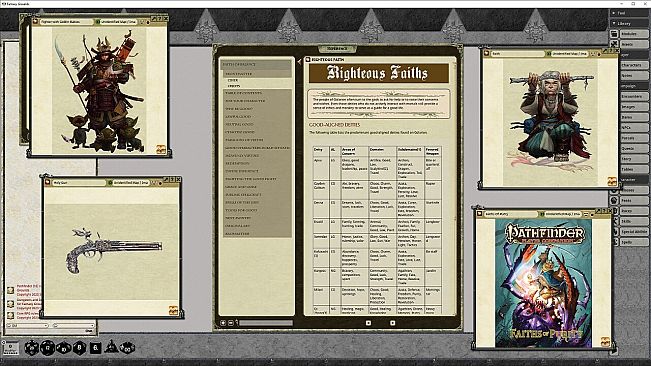Click the Feats icon in sidebar

pyautogui.click(x=615, y=200)
